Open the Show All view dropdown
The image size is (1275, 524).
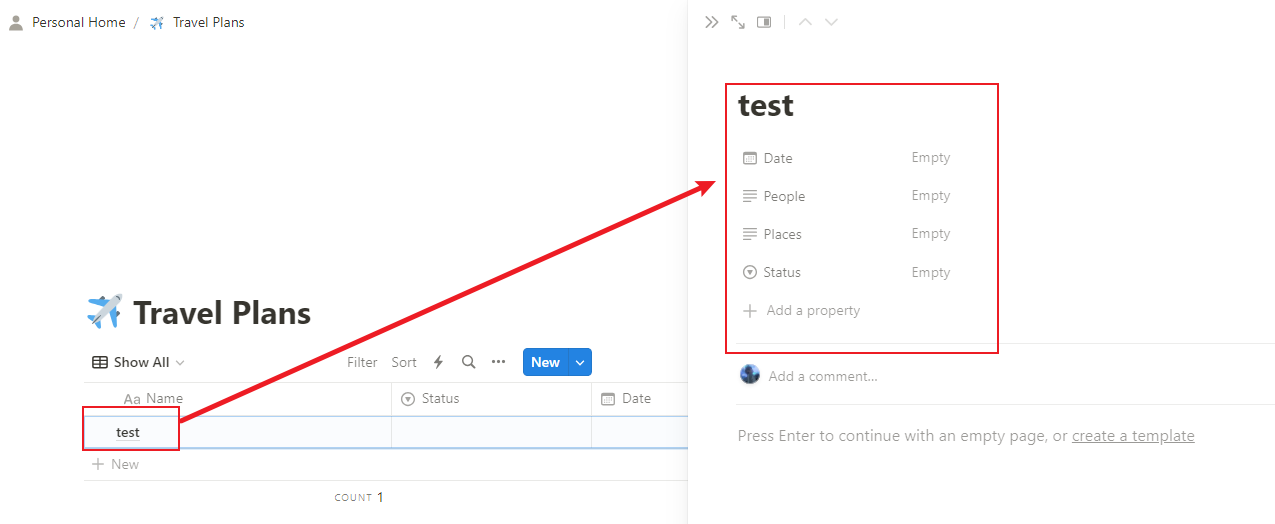(139, 362)
